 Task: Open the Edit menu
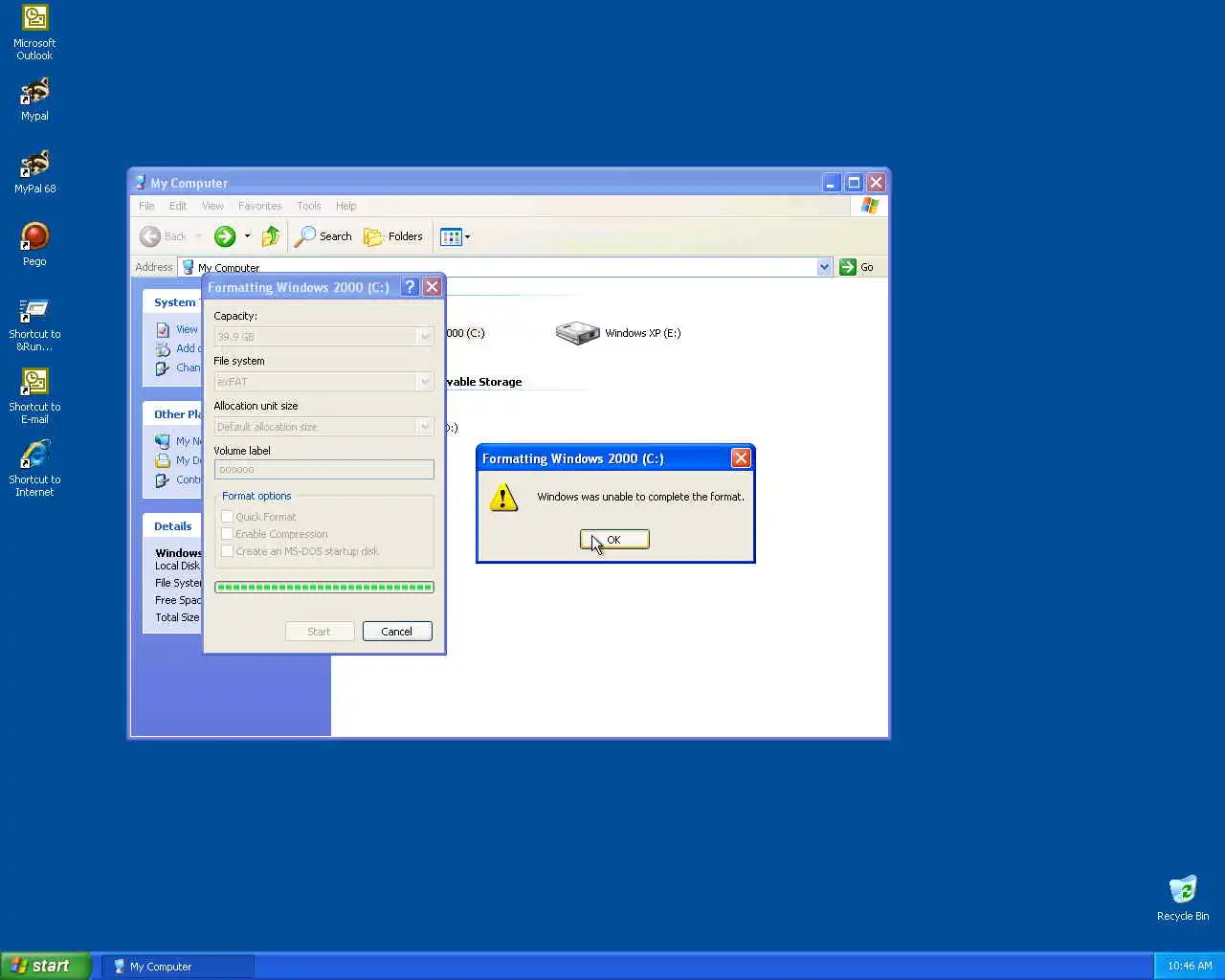(x=178, y=206)
